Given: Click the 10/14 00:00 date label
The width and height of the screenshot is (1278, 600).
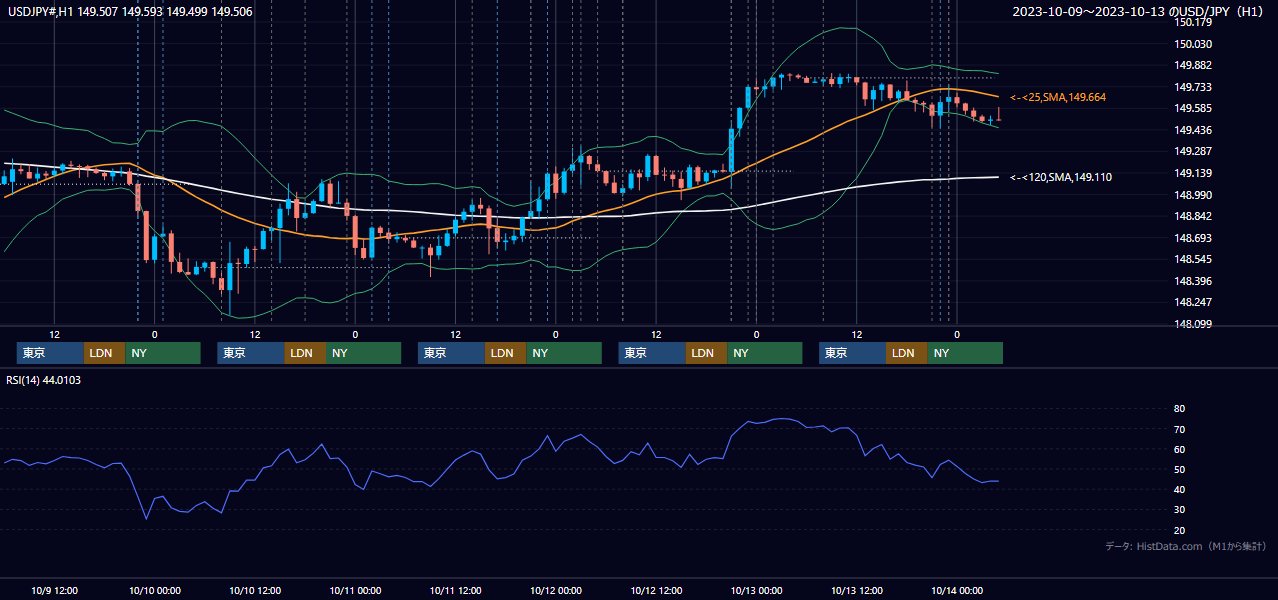Looking at the screenshot, I should pos(957,590).
